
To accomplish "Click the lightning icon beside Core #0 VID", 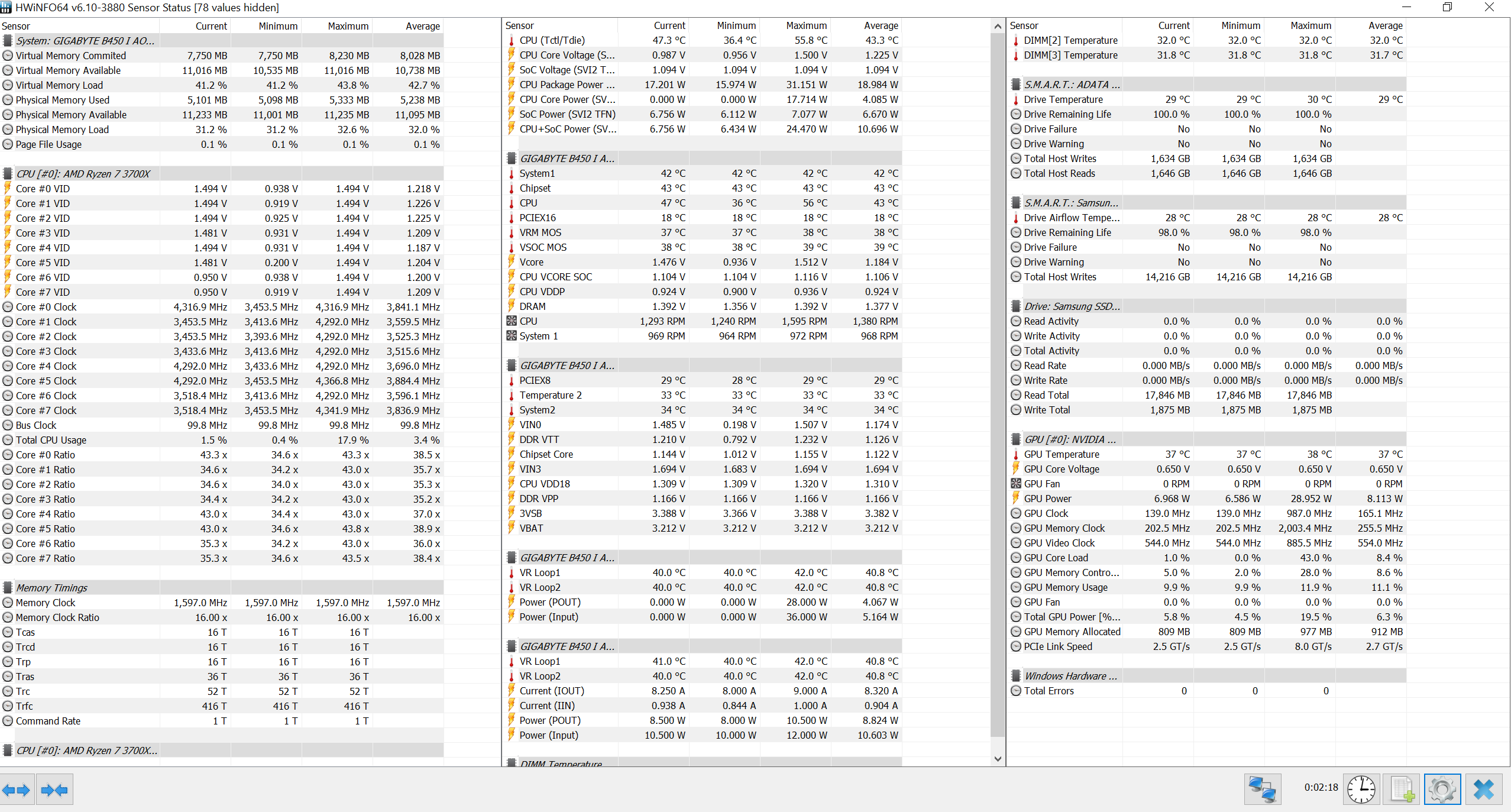I will point(8,189).
